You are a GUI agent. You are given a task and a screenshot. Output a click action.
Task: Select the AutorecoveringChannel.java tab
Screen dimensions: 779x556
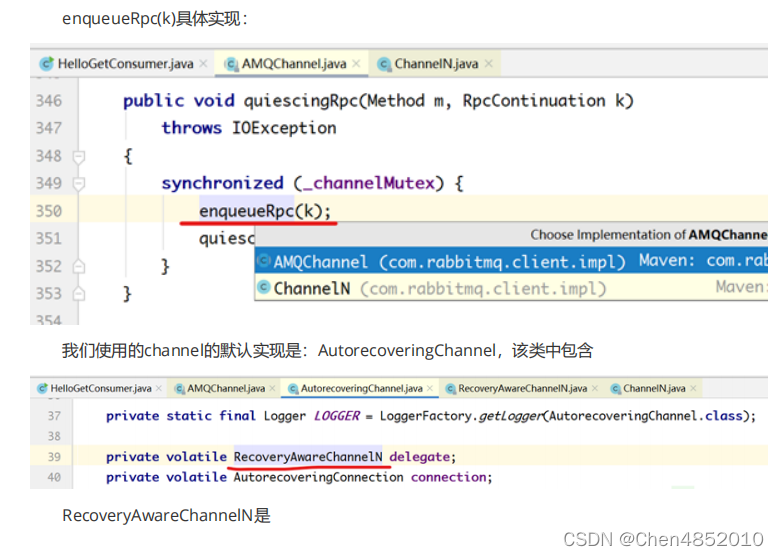362,389
